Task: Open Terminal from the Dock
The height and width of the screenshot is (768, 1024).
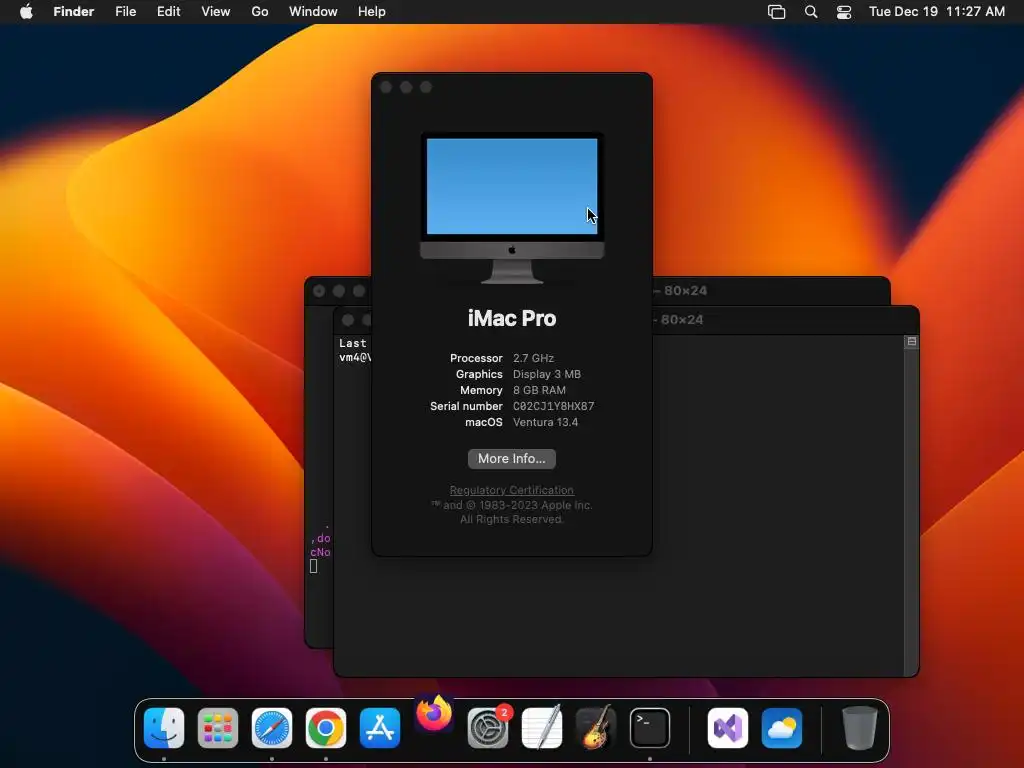Action: click(650, 728)
